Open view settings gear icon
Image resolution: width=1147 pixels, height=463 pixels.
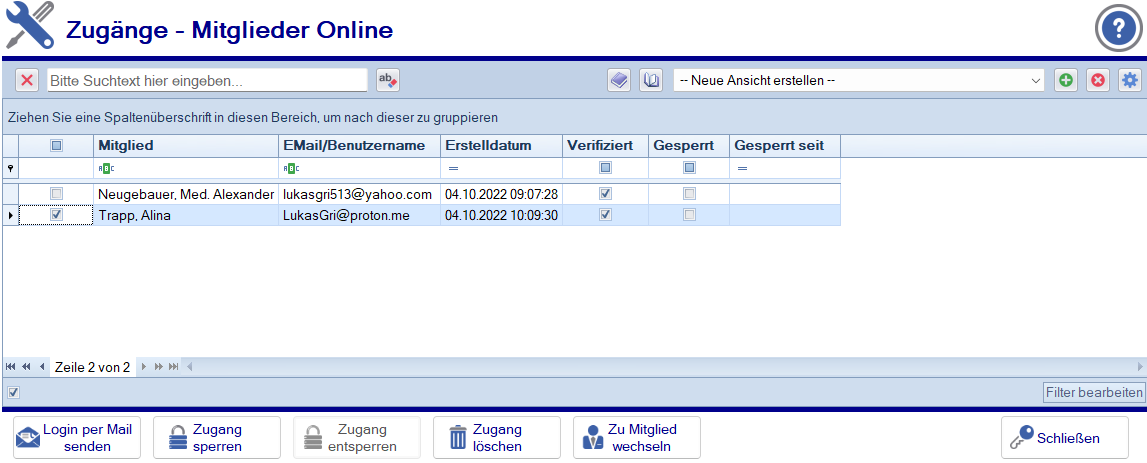pyautogui.click(x=1129, y=80)
